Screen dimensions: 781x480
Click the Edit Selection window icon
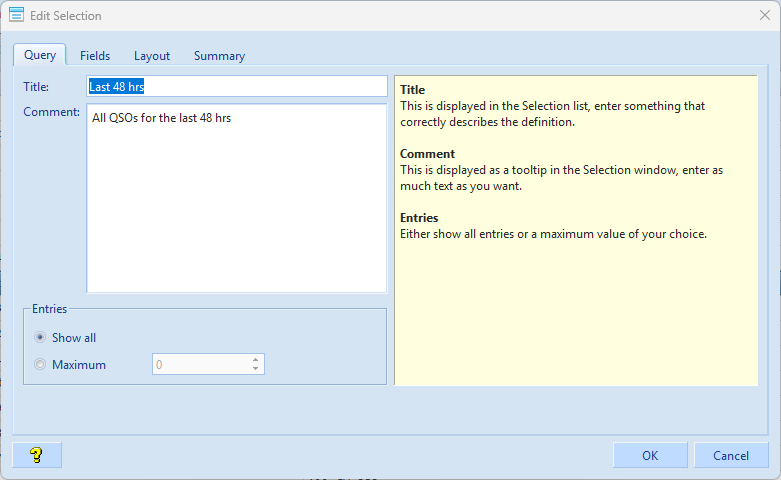coord(16,15)
